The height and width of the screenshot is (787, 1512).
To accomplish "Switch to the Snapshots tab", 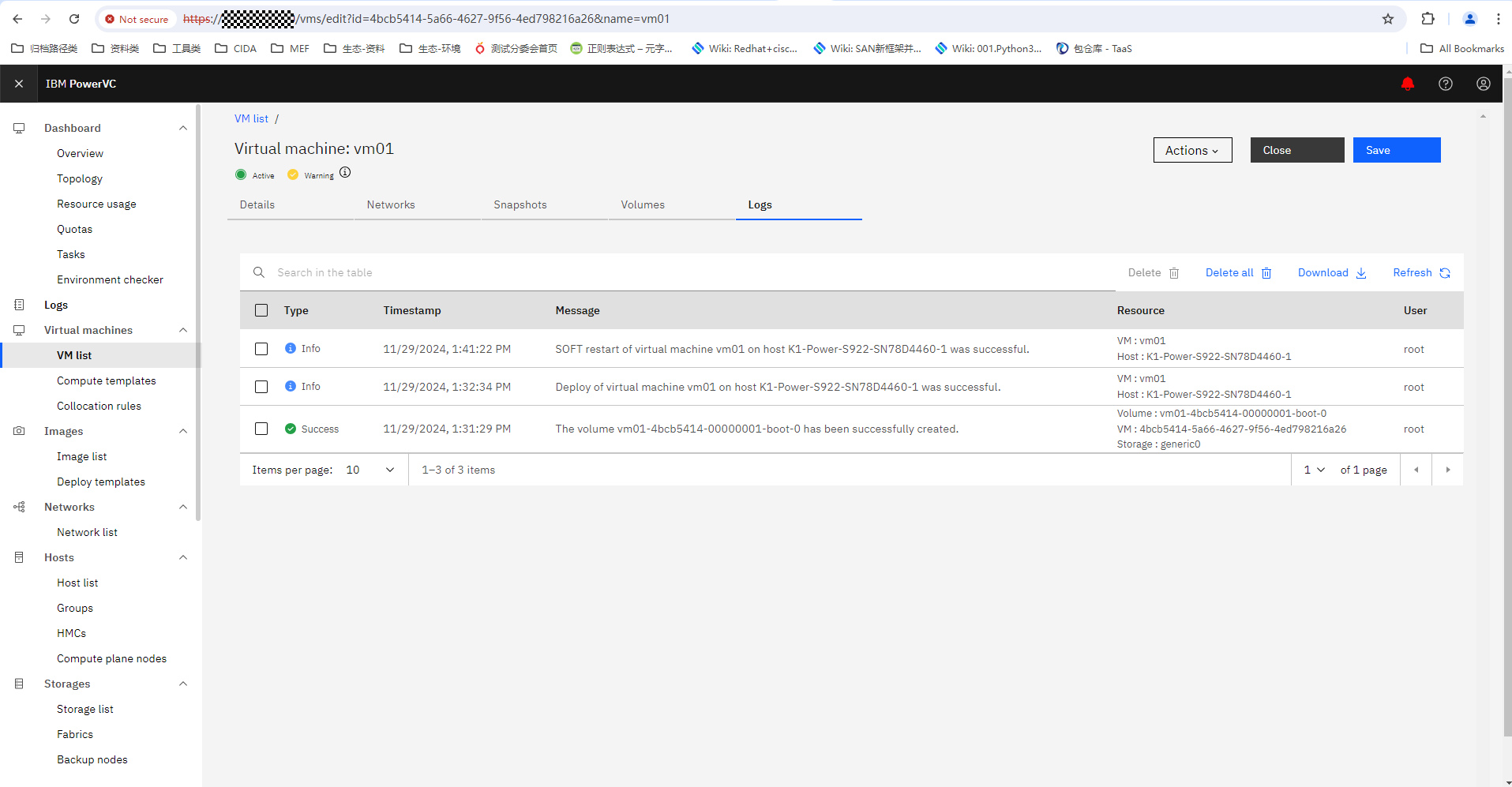I will coord(545,204).
